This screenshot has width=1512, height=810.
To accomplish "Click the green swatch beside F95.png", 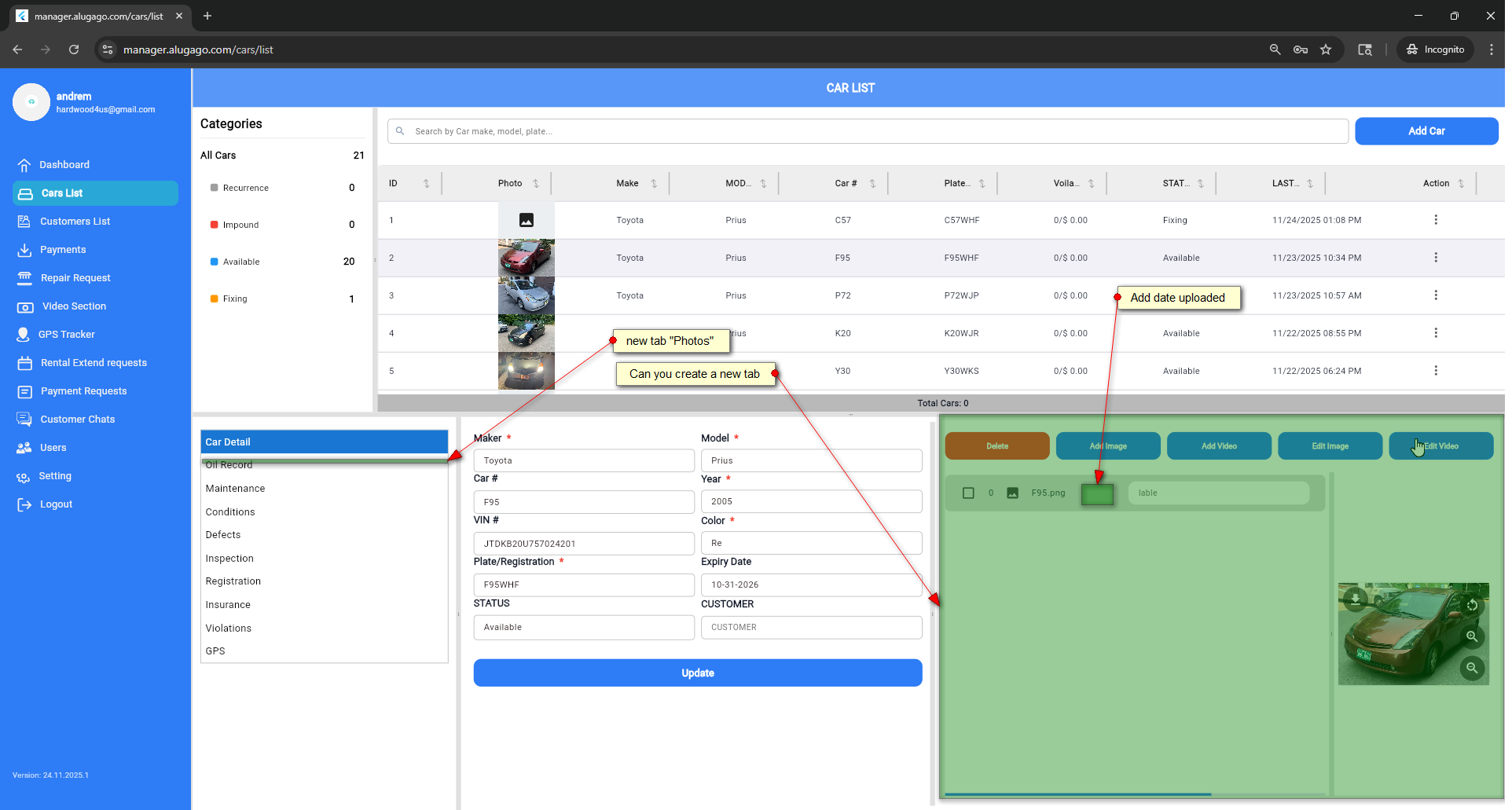I will coord(1097,494).
